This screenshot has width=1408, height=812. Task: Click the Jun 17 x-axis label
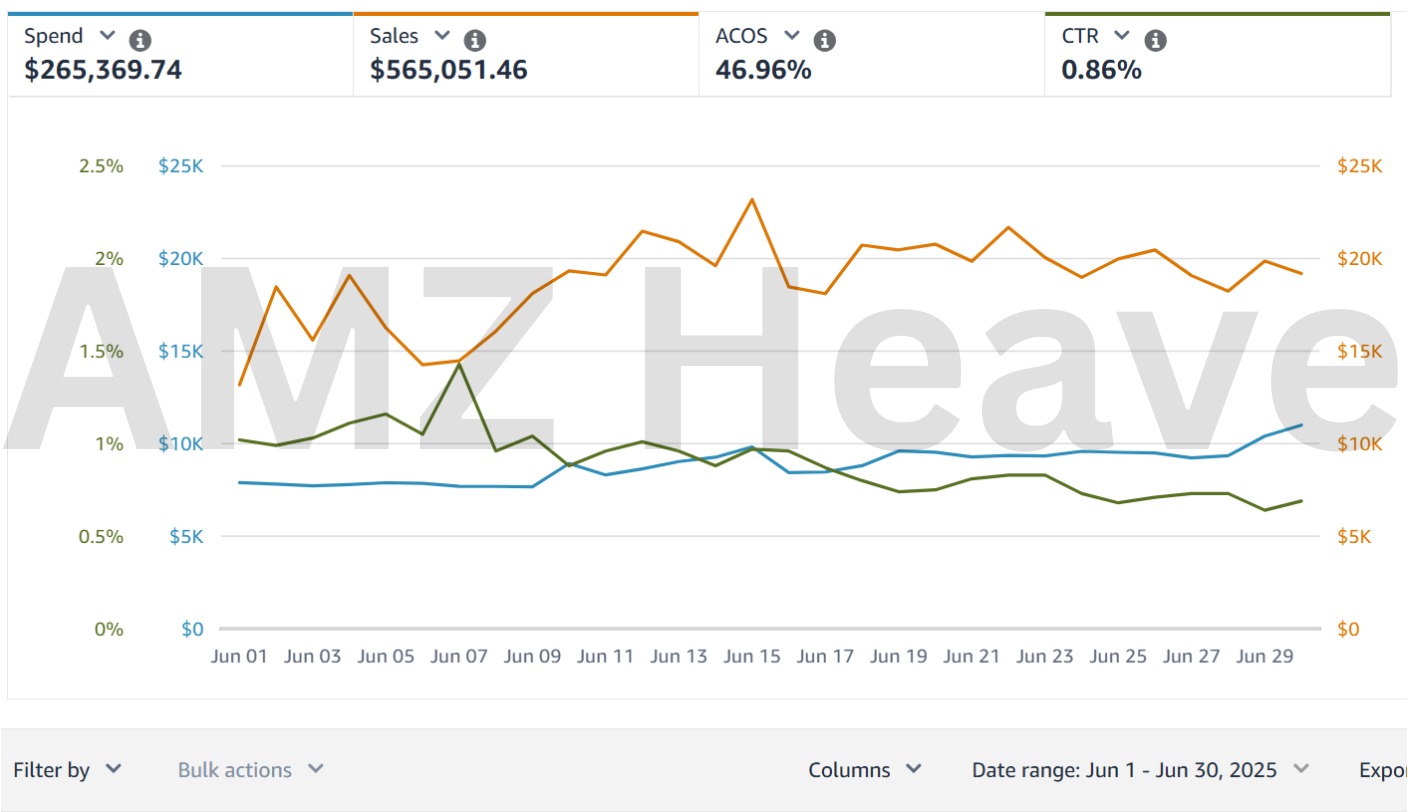pos(825,657)
